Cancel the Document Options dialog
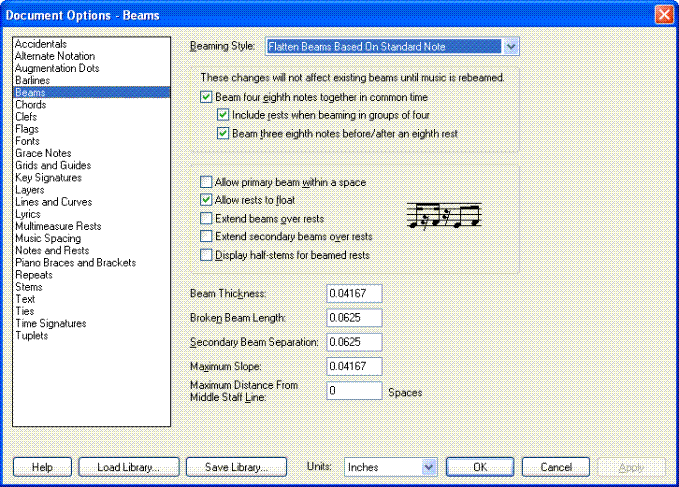Image resolution: width=679 pixels, height=487 pixels. (x=555, y=467)
